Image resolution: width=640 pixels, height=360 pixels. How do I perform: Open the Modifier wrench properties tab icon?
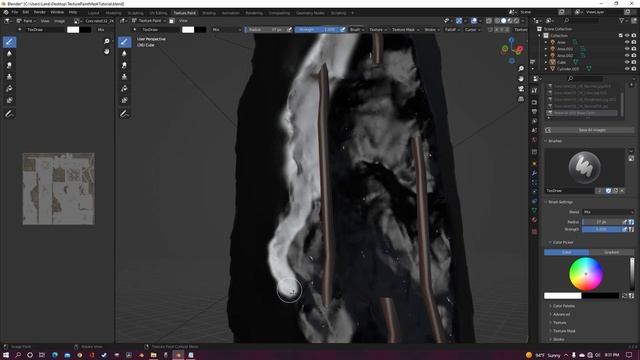coord(534,173)
